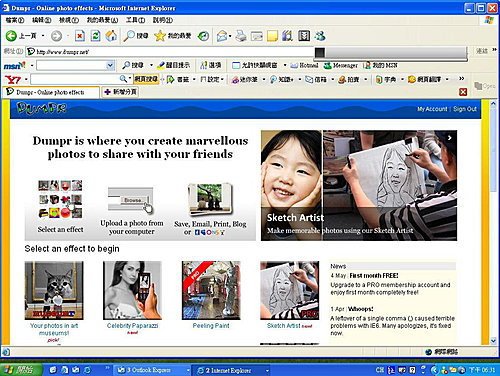Viewport: 500px width, 376px height.
Task: Click the popup blocker window icon
Action: coord(236,65)
